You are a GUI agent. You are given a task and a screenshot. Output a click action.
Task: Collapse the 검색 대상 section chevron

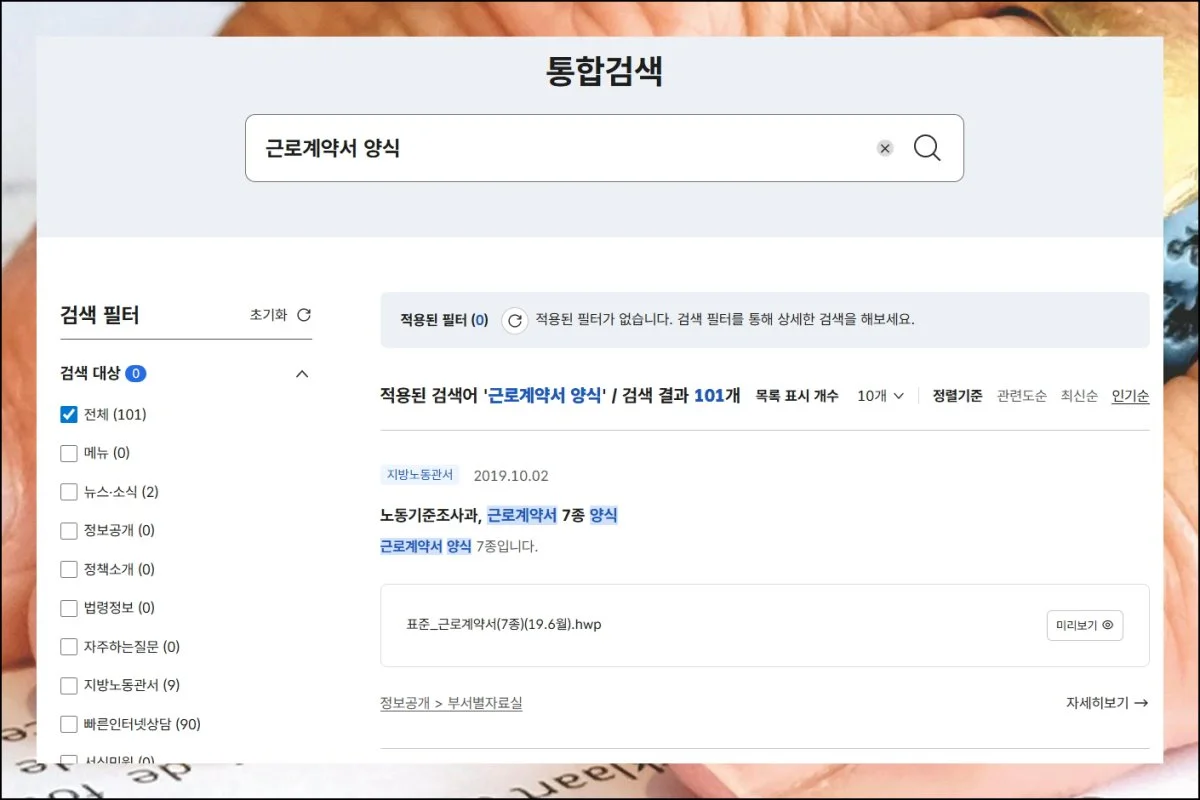(x=302, y=374)
